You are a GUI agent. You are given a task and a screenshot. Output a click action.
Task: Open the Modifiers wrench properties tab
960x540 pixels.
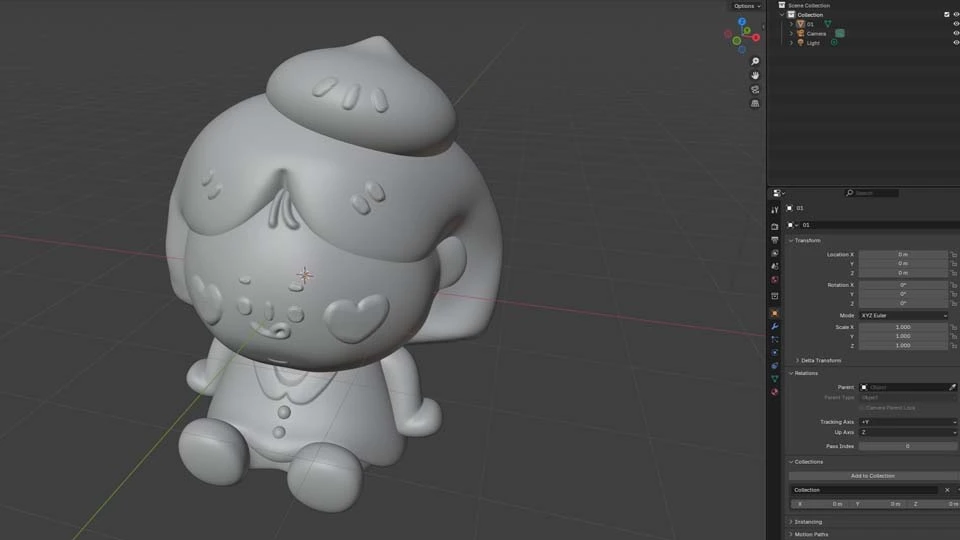(x=774, y=327)
